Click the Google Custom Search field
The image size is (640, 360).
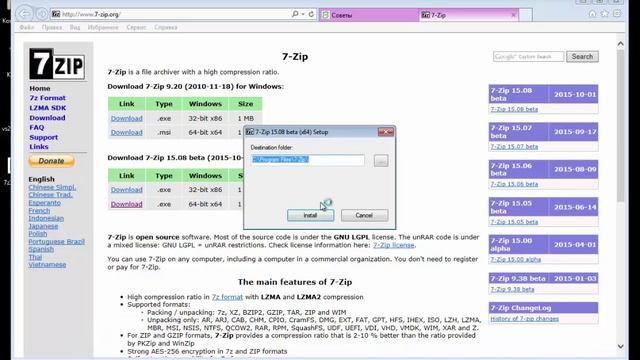[x=528, y=57]
